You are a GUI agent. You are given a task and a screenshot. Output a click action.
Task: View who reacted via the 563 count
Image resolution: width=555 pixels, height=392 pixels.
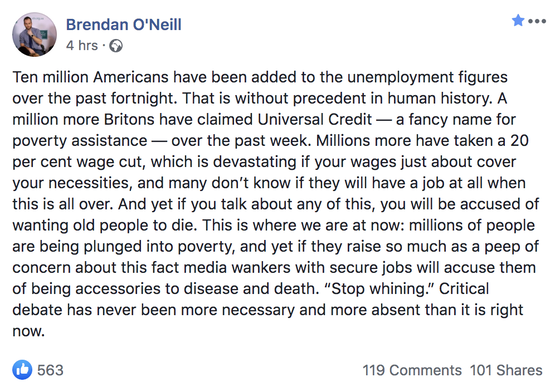coord(50,370)
